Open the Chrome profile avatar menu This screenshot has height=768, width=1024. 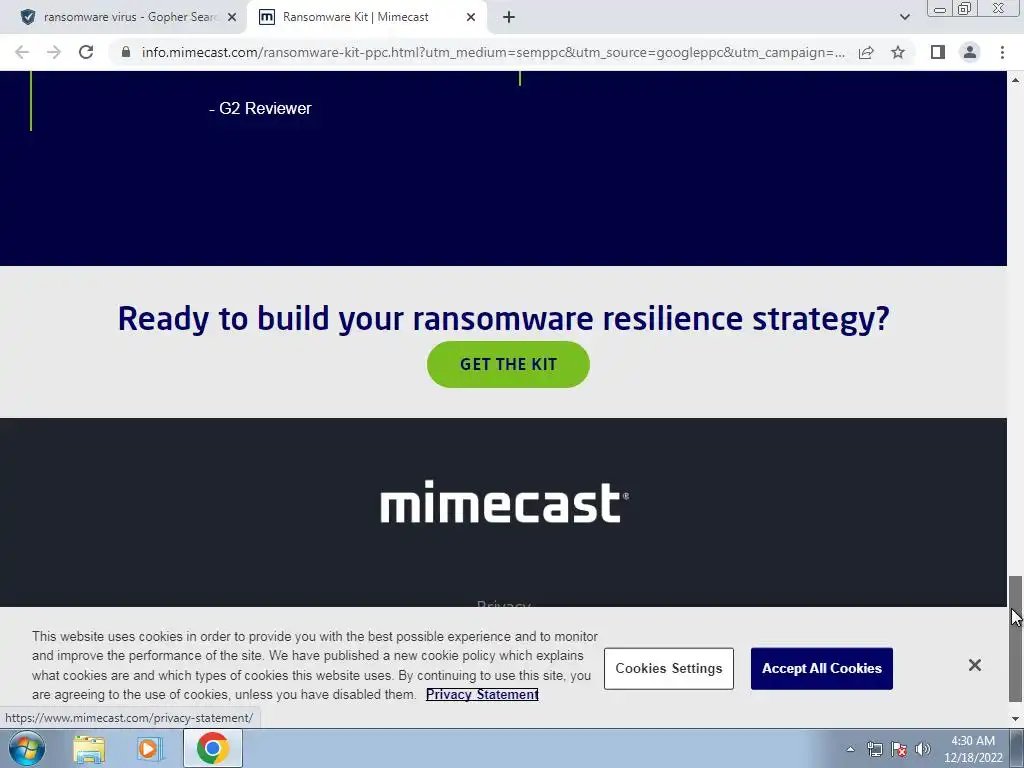click(970, 52)
